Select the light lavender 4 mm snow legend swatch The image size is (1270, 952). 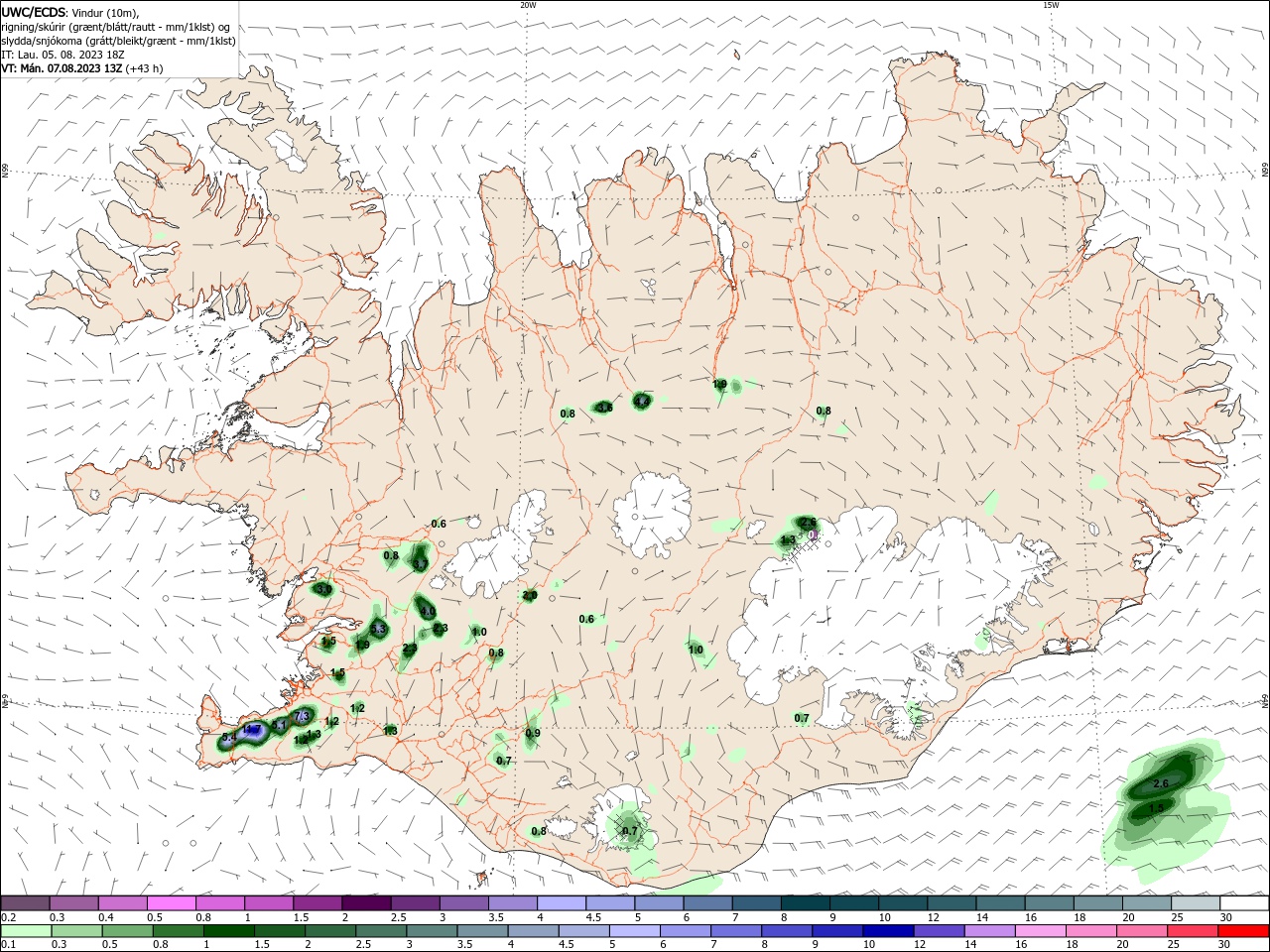point(562,903)
